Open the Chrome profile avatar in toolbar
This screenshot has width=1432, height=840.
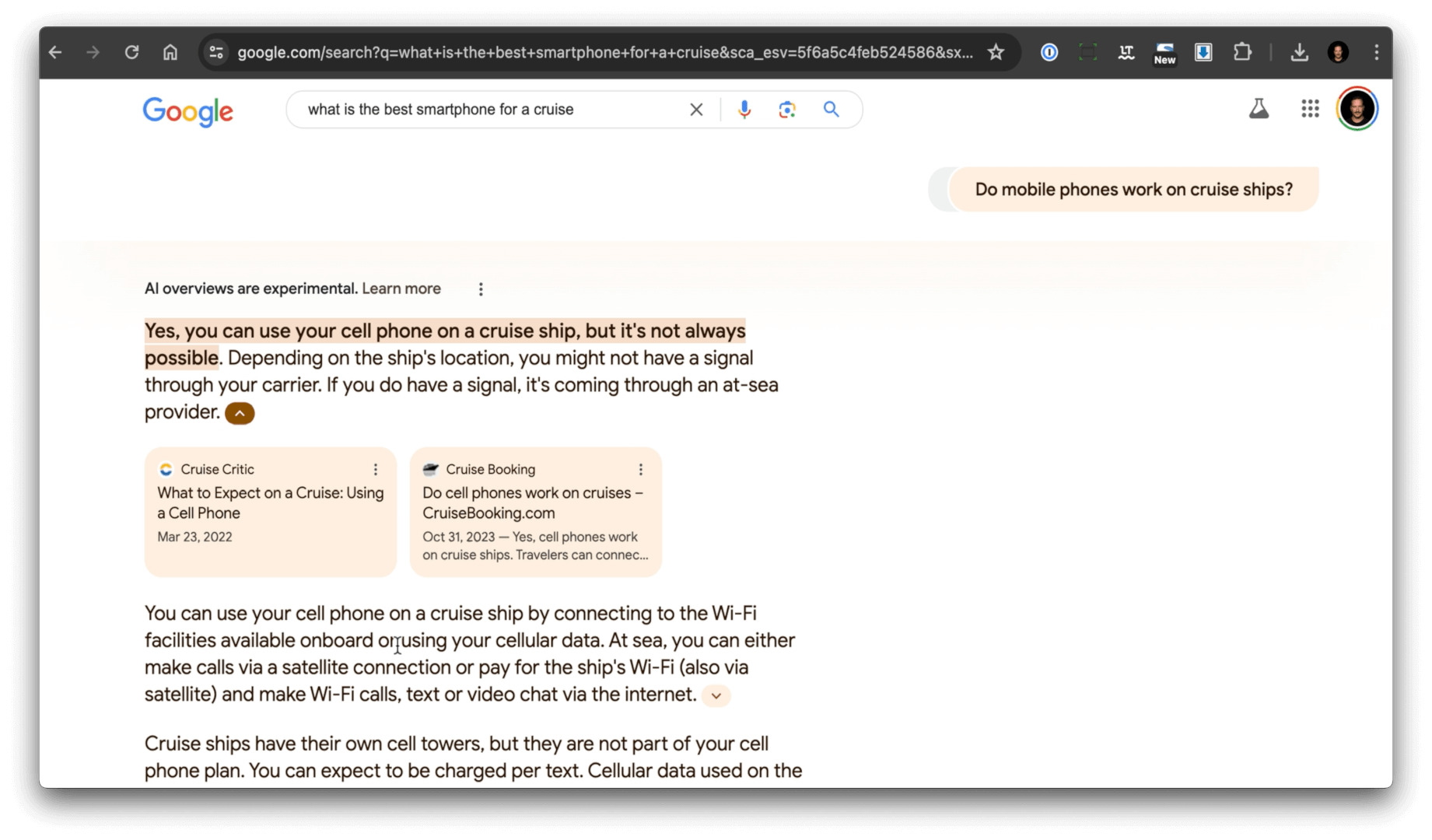click(1338, 52)
